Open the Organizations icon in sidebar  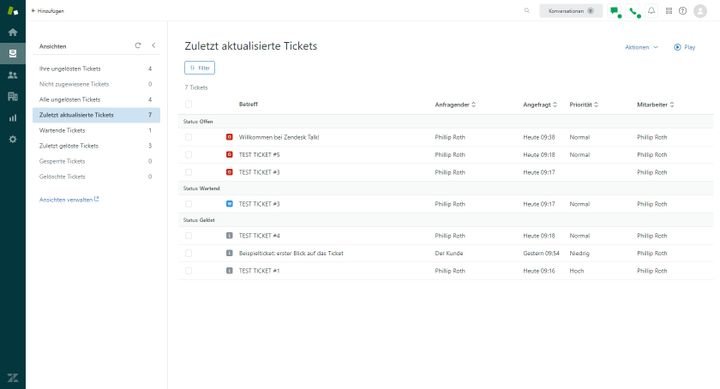[13, 96]
